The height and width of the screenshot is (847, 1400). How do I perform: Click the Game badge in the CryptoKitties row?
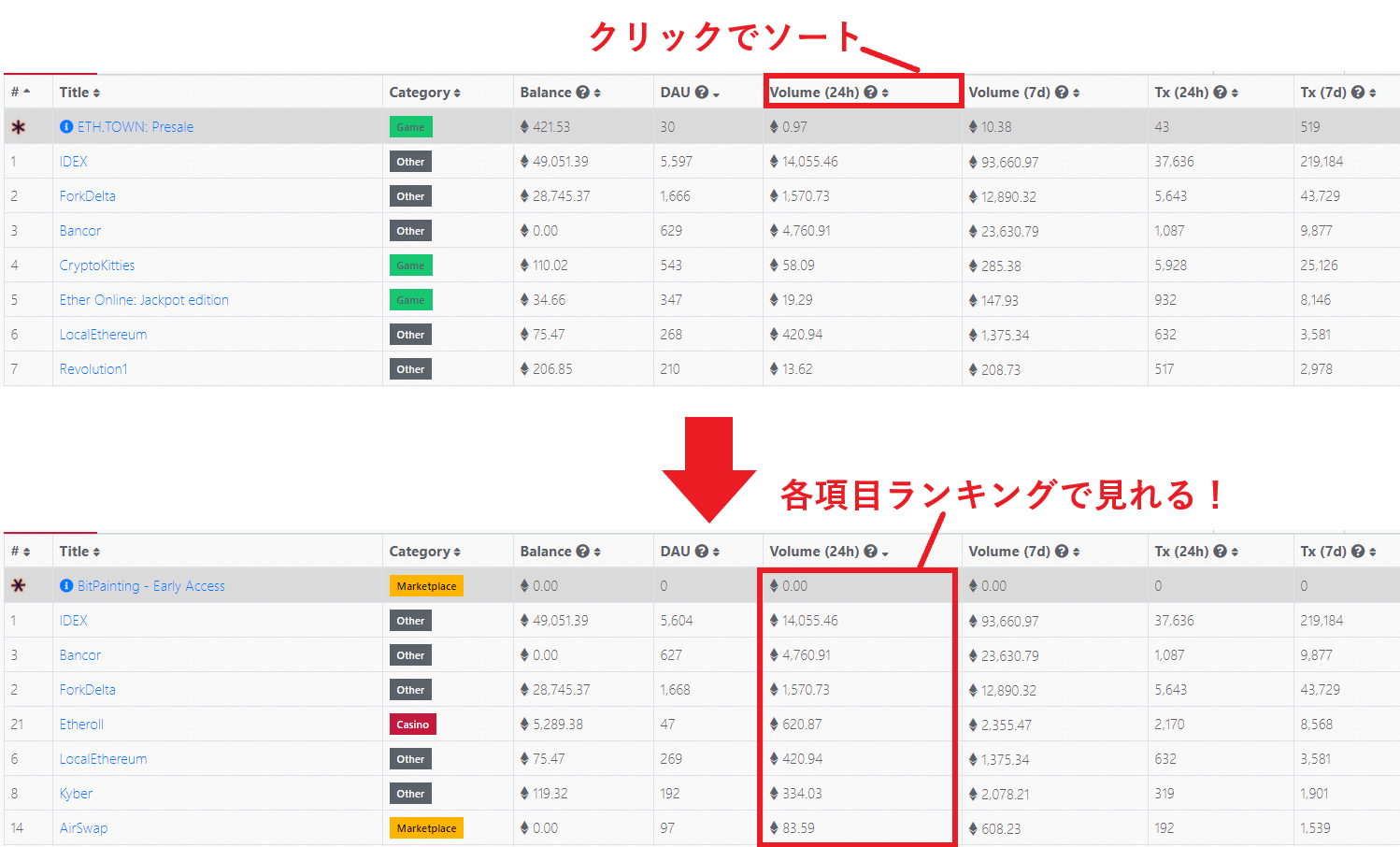[410, 266]
